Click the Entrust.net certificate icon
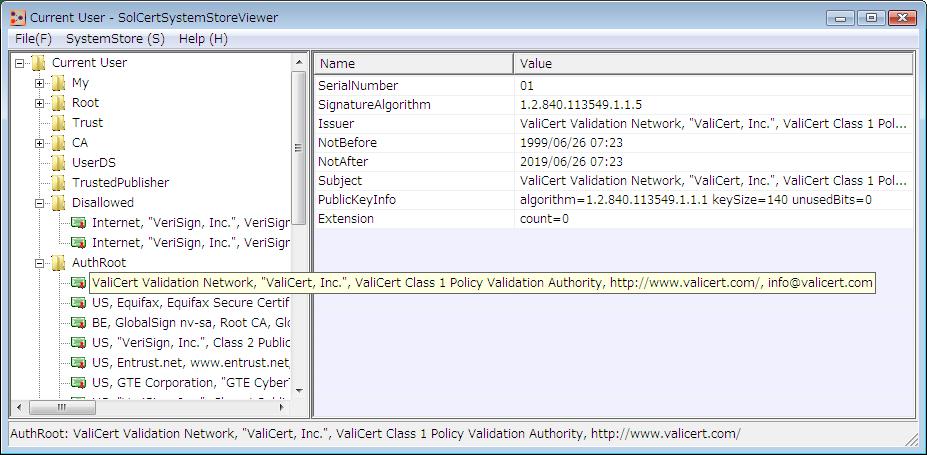 [79, 362]
